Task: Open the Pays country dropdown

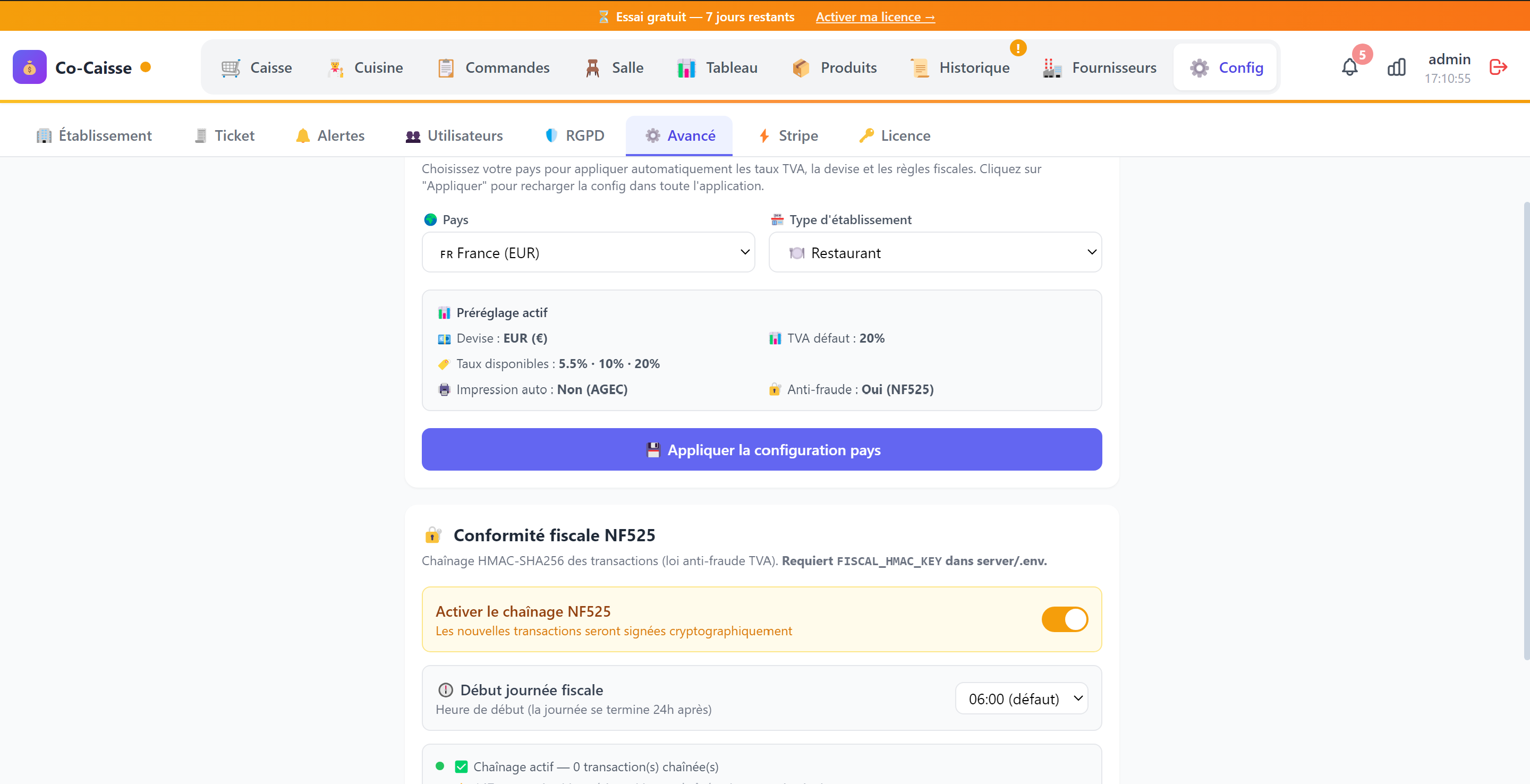Action: pos(588,252)
